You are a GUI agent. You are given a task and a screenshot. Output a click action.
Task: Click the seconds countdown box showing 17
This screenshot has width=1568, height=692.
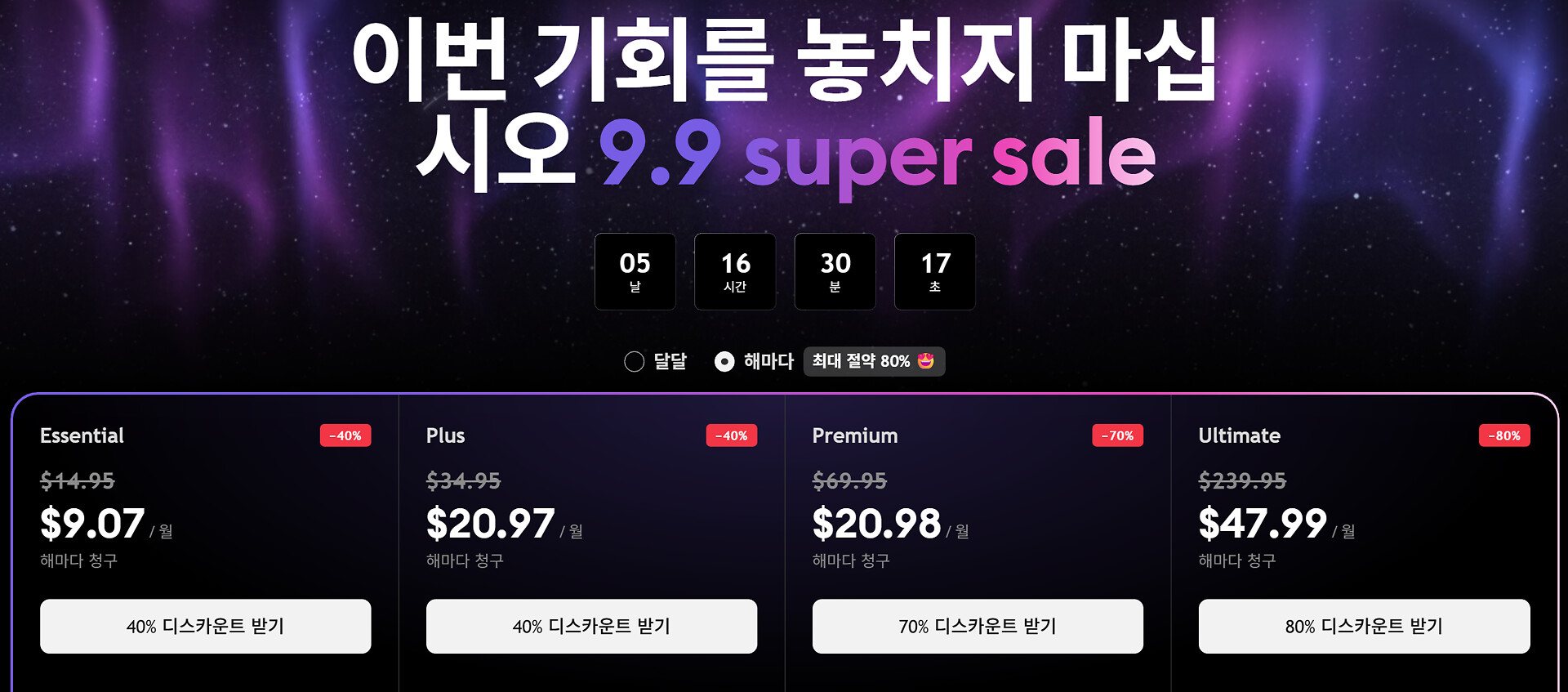935,271
